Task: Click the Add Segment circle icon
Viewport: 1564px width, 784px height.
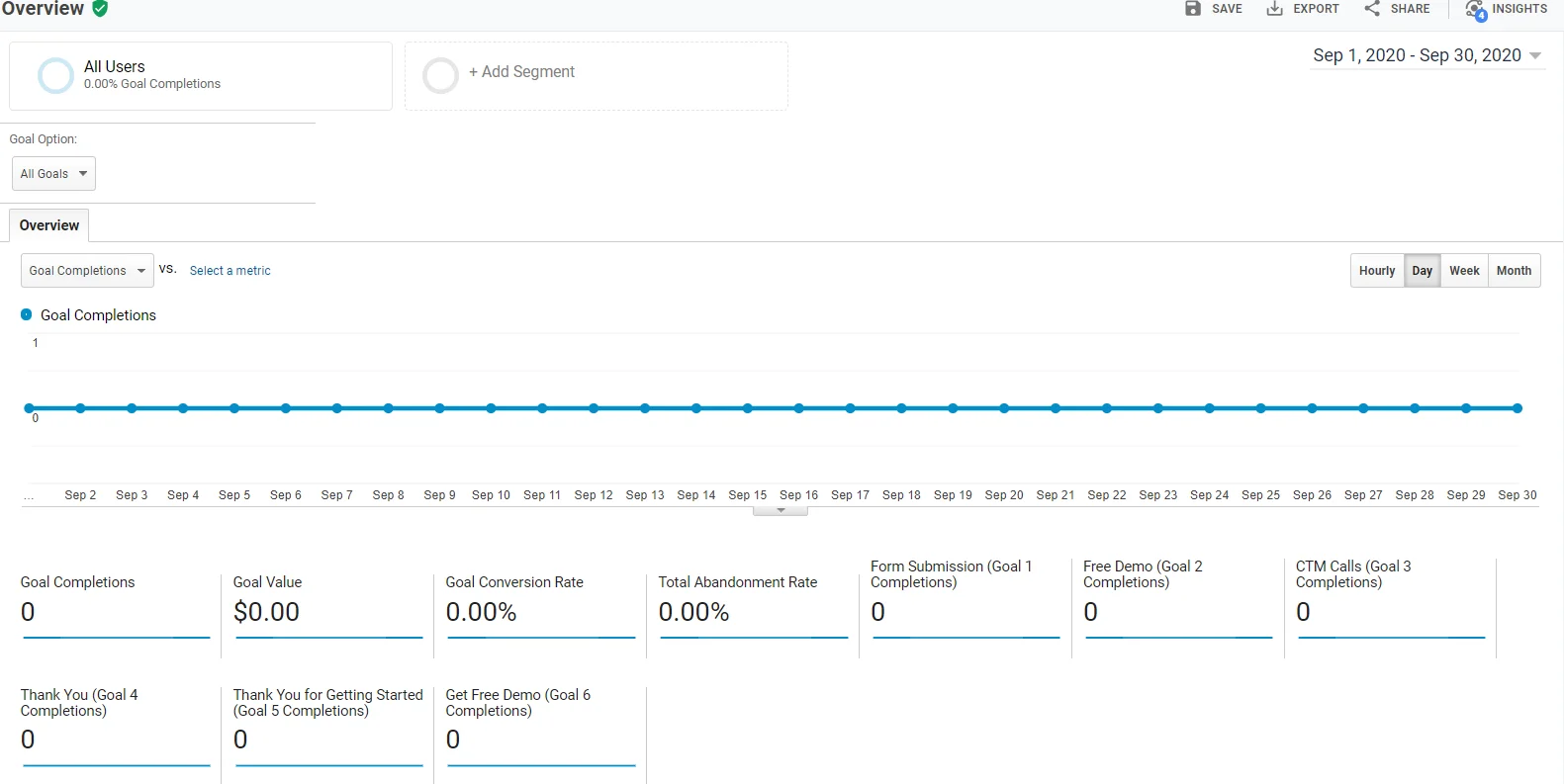Action: pyautogui.click(x=440, y=75)
